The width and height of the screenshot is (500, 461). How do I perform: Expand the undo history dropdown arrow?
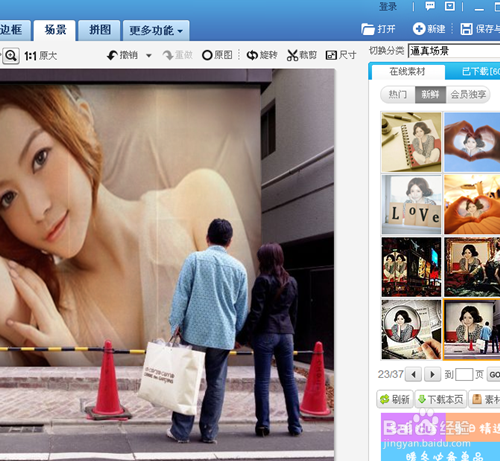point(149,56)
